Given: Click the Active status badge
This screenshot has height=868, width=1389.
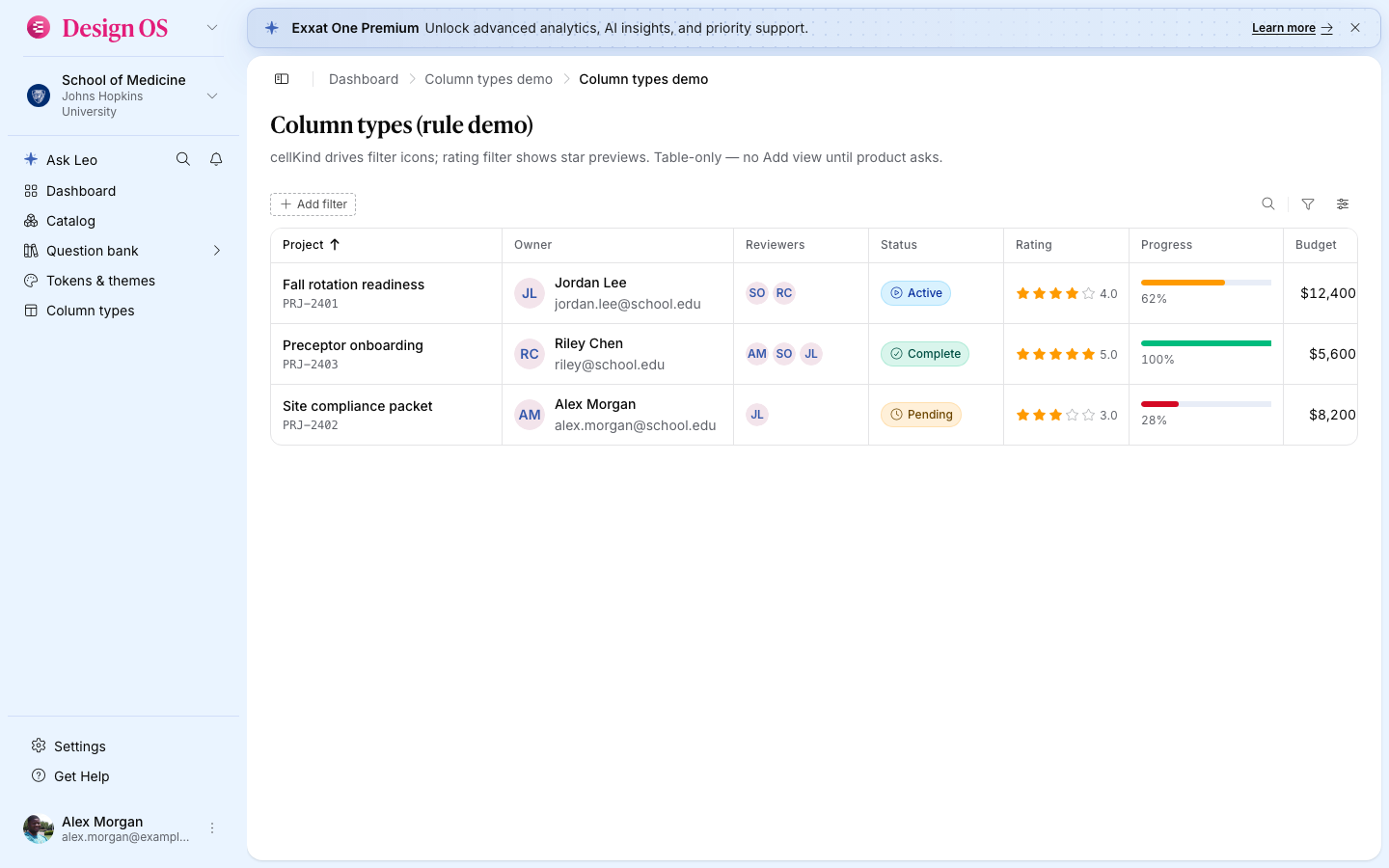Looking at the screenshot, I should 915,293.
